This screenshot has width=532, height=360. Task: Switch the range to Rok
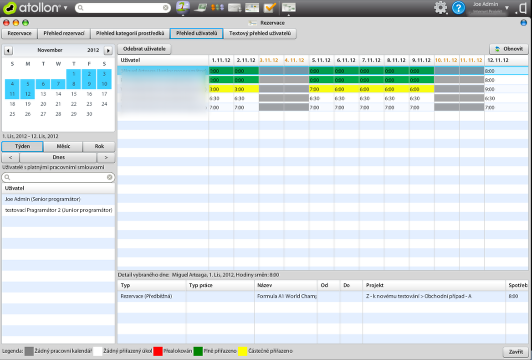[99, 146]
